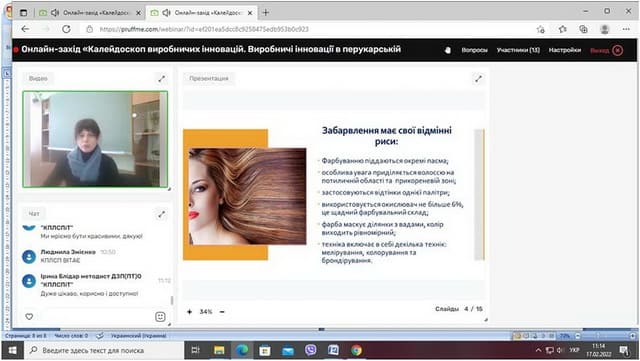Open browser collections icon
Screen dimensions: 640x361
point(583,29)
